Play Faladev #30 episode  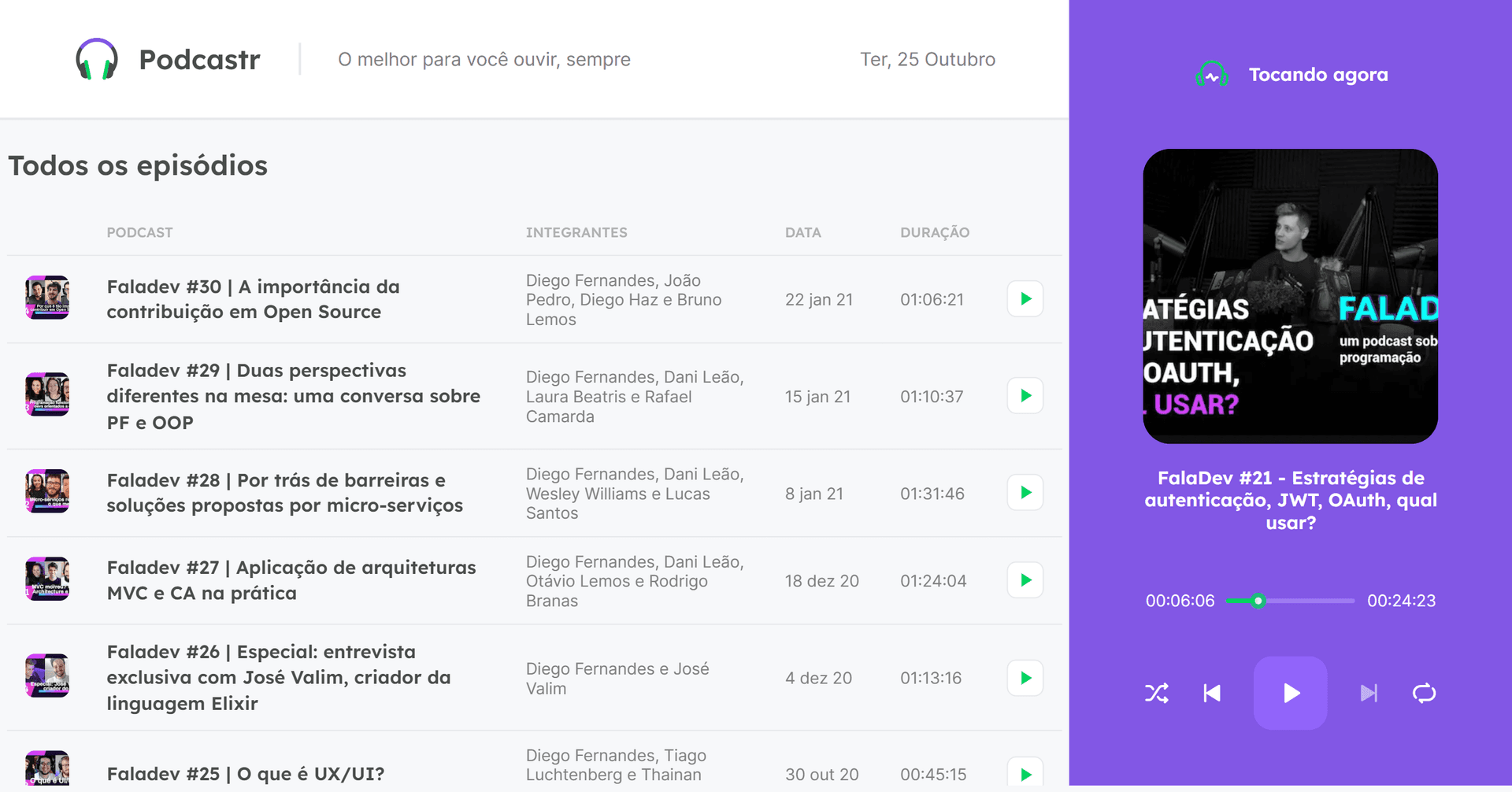[x=1025, y=299]
